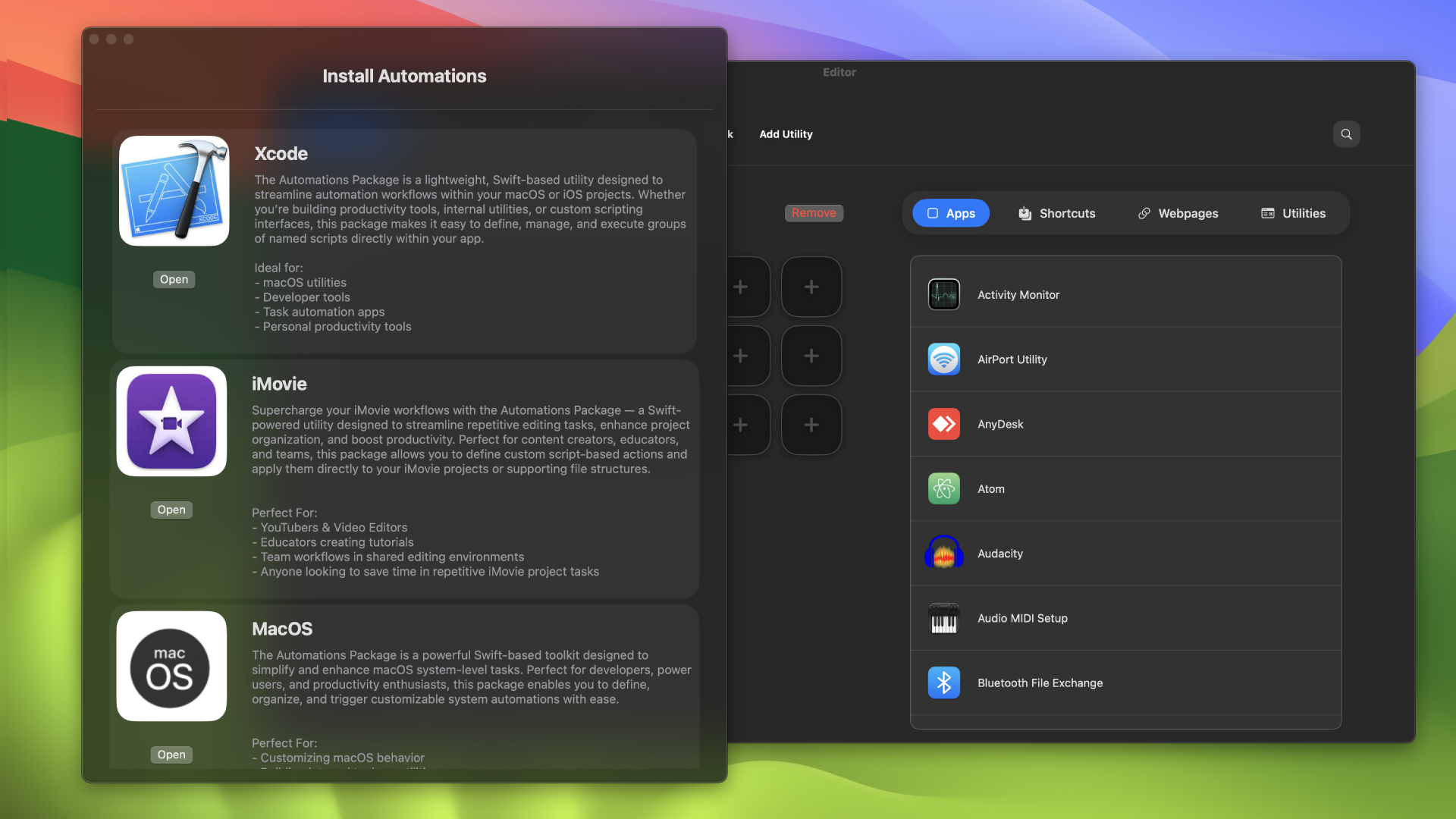
Task: Click the AnyDesk label
Action: pyautogui.click(x=1000, y=424)
